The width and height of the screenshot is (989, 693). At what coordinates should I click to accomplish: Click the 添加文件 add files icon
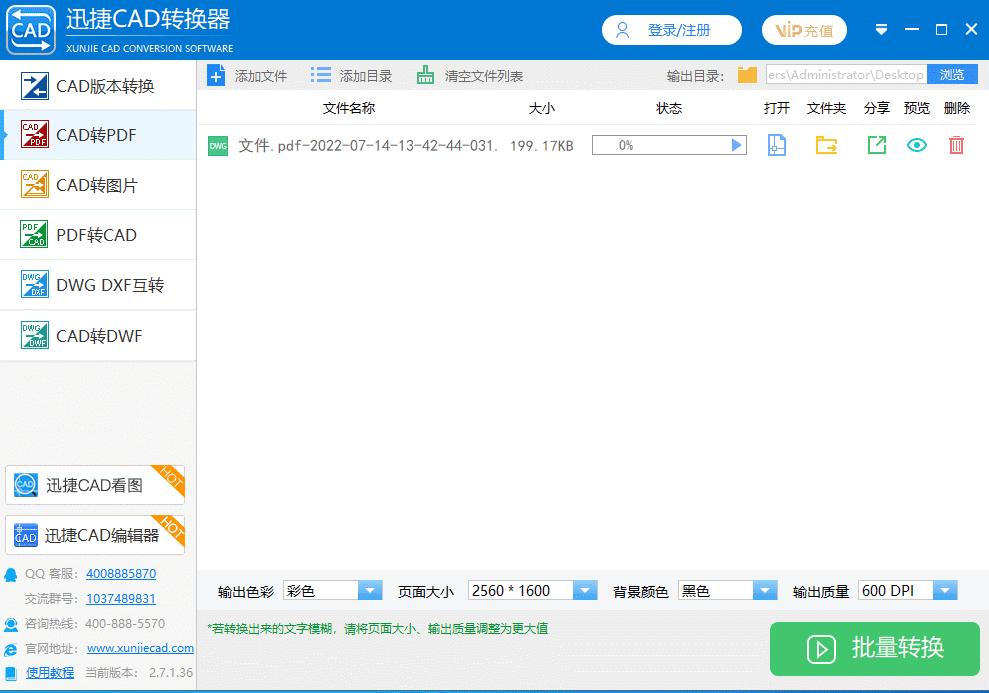[216, 73]
